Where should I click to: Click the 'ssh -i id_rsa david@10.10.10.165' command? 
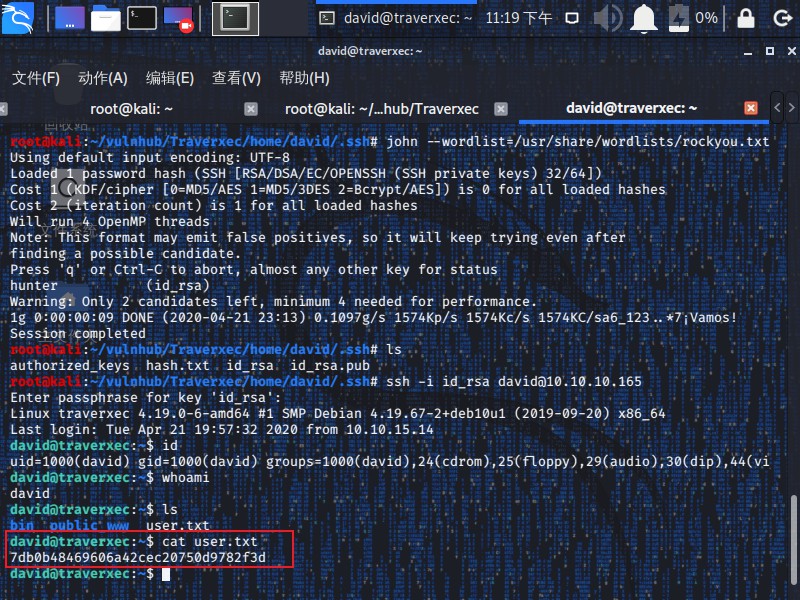click(x=514, y=381)
